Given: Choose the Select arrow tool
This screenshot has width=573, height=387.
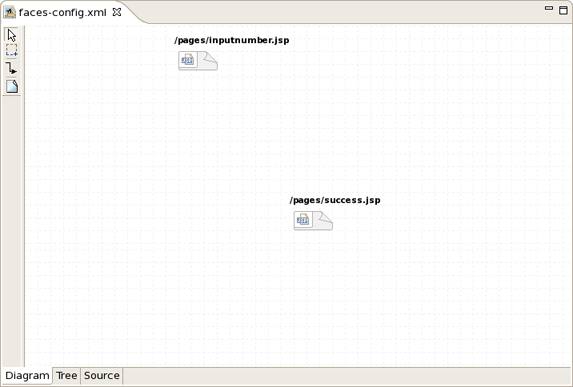Looking at the screenshot, I should (12, 35).
